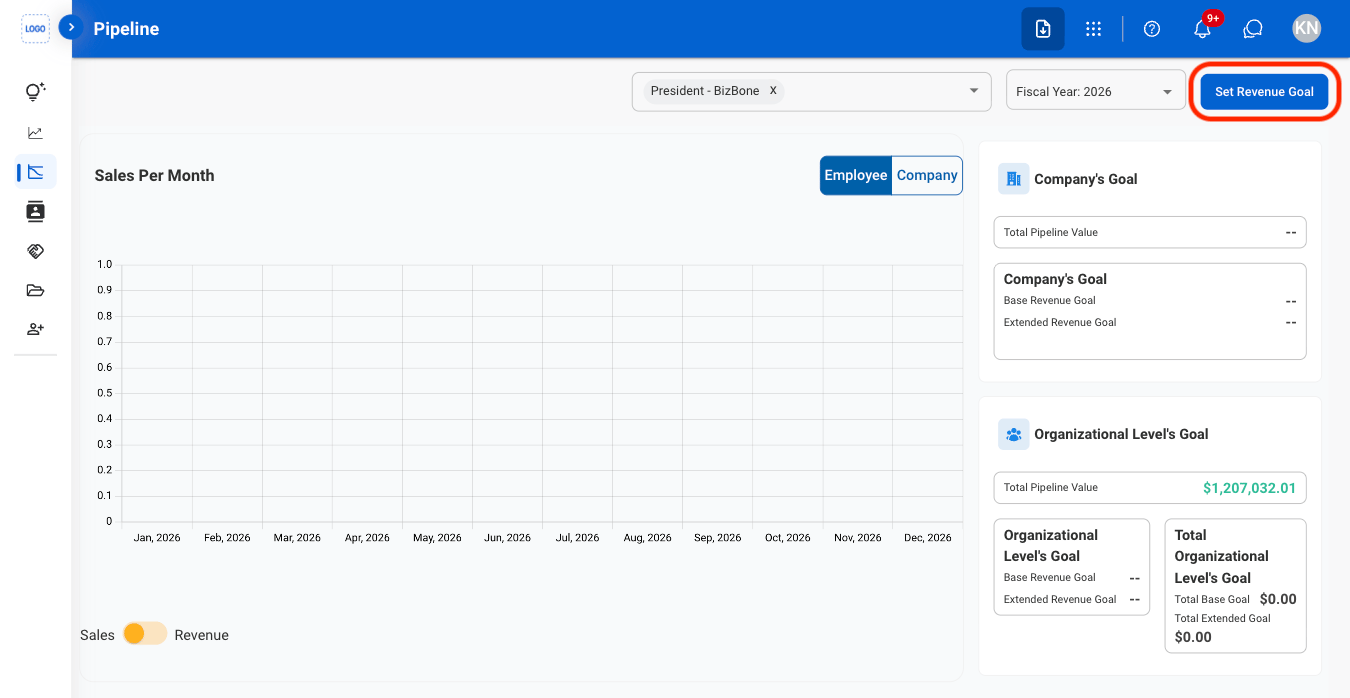This screenshot has height=698, width=1350.
Task: Click the Organizational Level's Goal people icon
Action: [x=1014, y=434]
